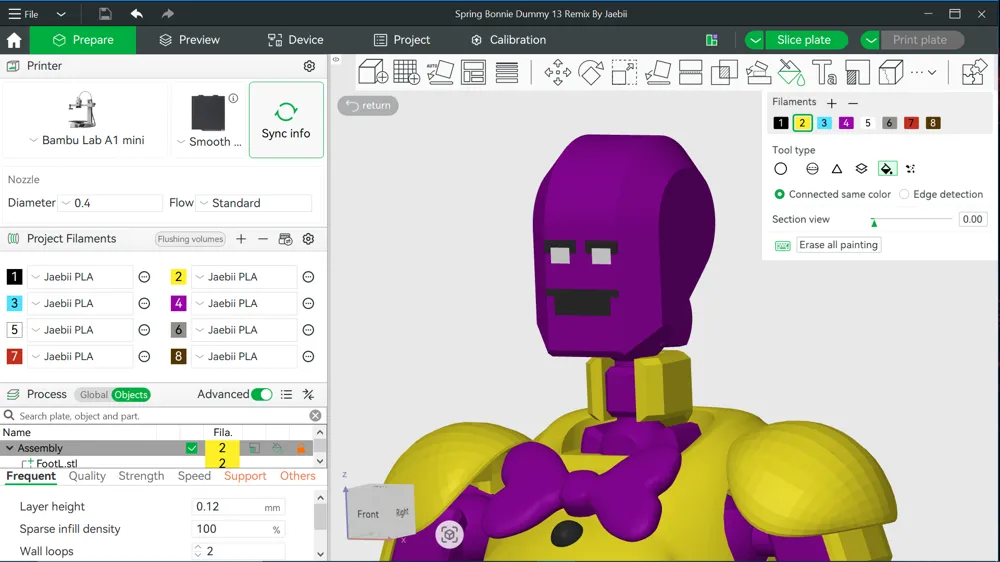The height and width of the screenshot is (562, 1000).
Task: Open the Slice plate dropdown arrow
Action: pyautogui.click(x=754, y=40)
